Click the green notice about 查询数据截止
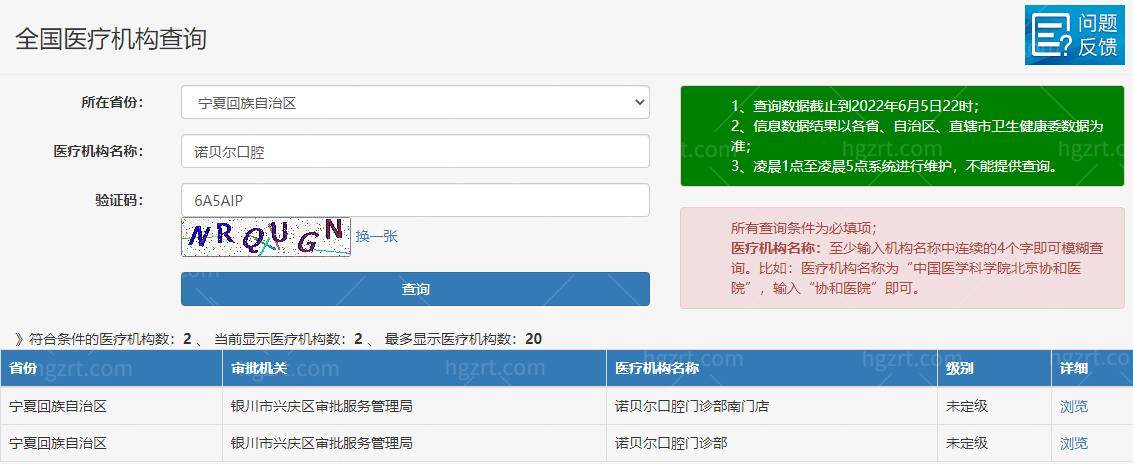 [x=902, y=136]
